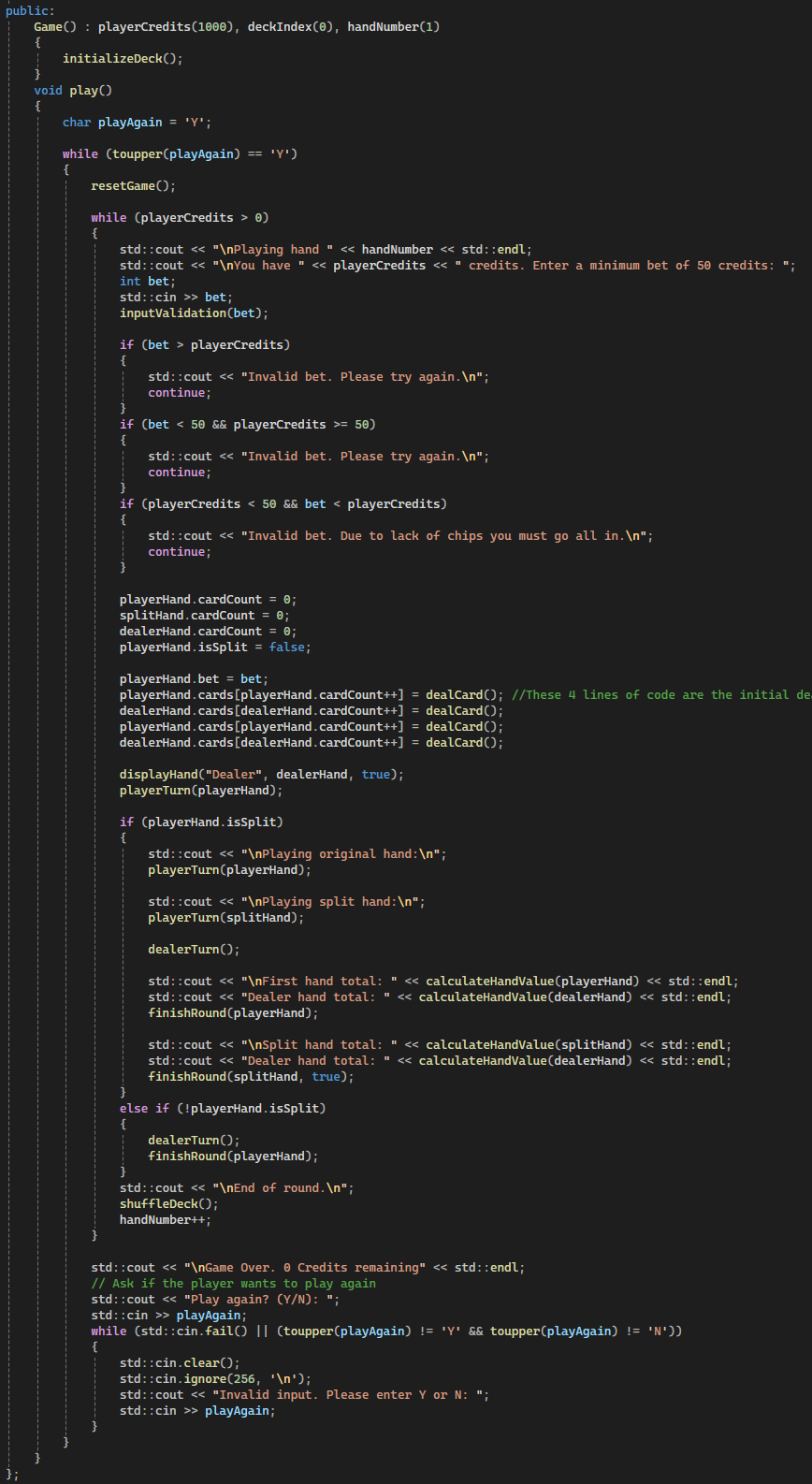Click the "std::cin.clear();" line
This screenshot has width=812, height=1484.
click(180, 1362)
